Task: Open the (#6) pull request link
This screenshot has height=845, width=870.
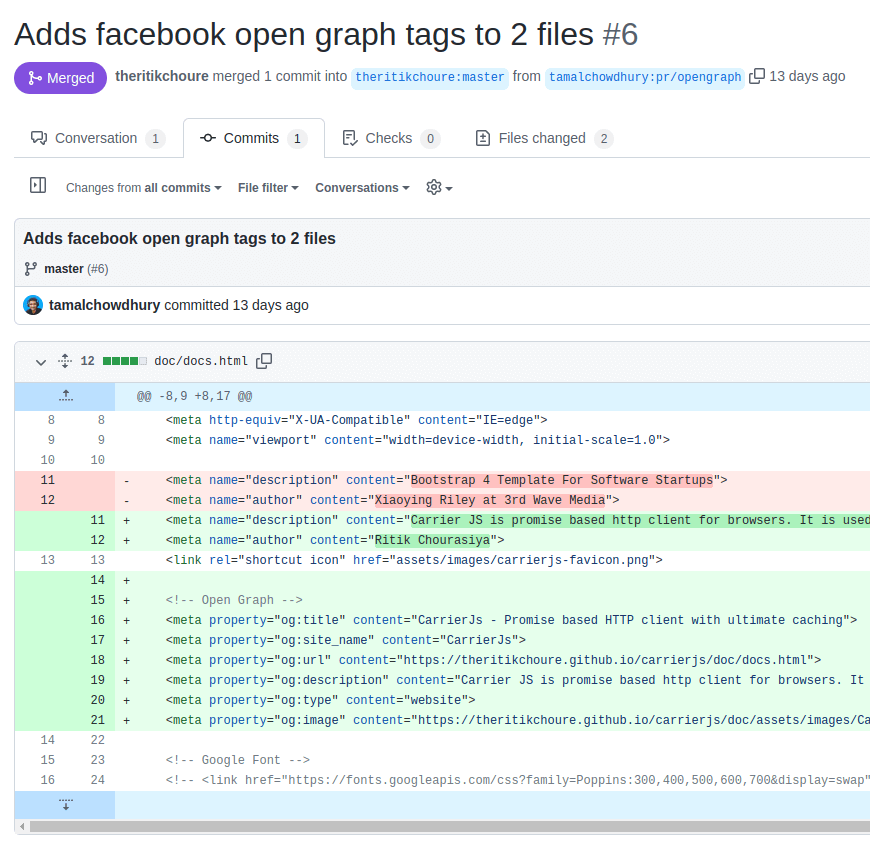Action: point(98,269)
